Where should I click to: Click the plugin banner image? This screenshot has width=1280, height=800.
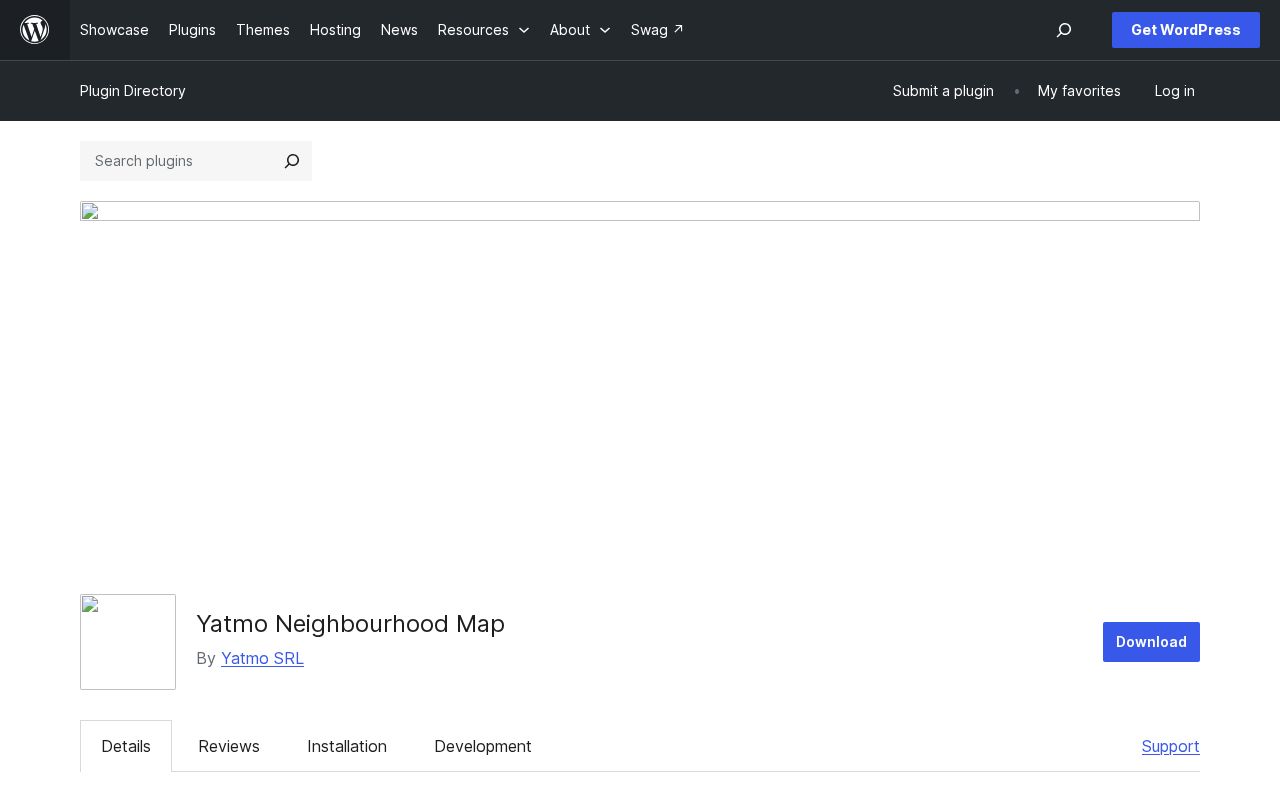(640, 211)
